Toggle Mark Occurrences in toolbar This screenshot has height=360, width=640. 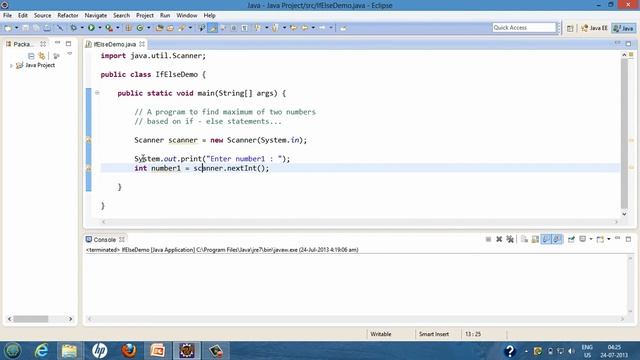pos(213,28)
